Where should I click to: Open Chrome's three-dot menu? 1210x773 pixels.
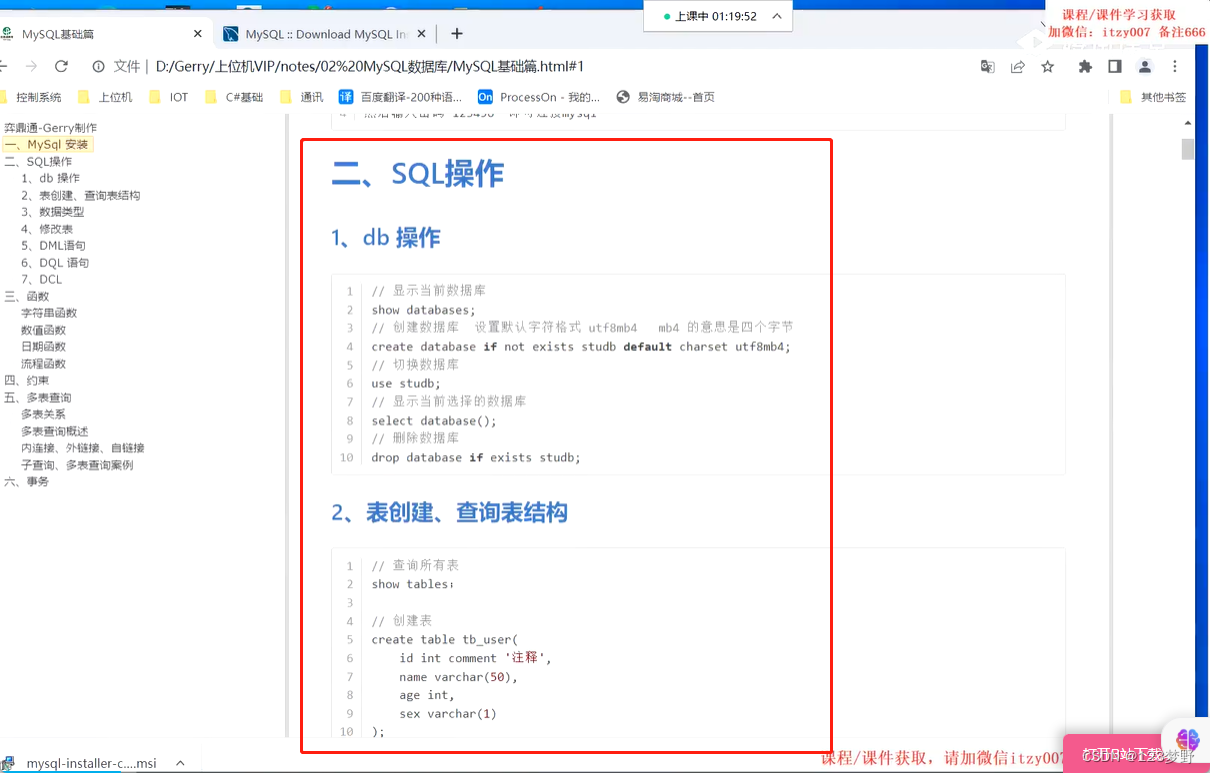coord(1173,66)
